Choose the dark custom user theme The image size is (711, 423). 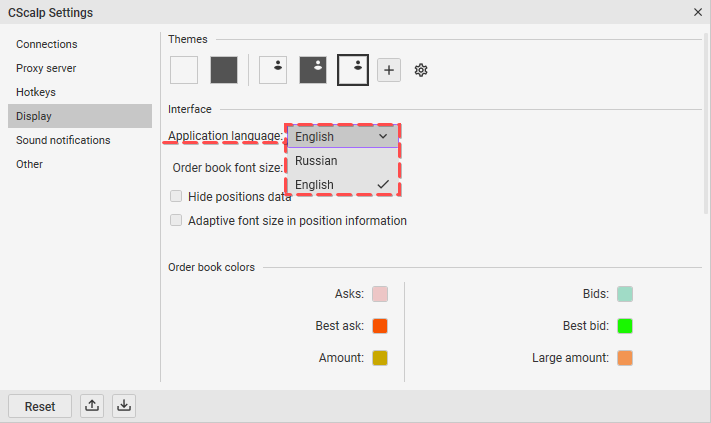pos(313,70)
